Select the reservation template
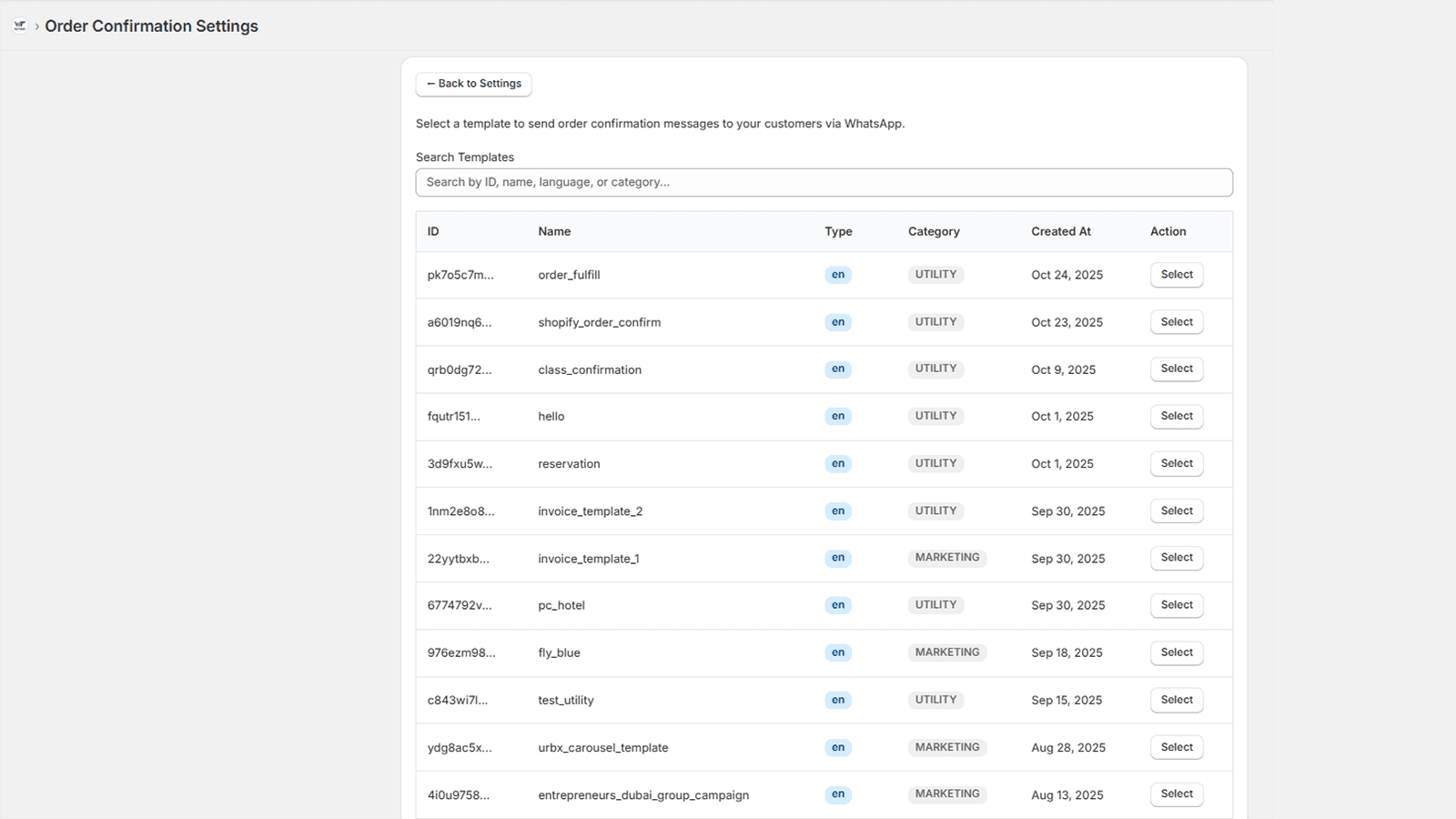Viewport: 1456px width, 819px height. click(1177, 463)
